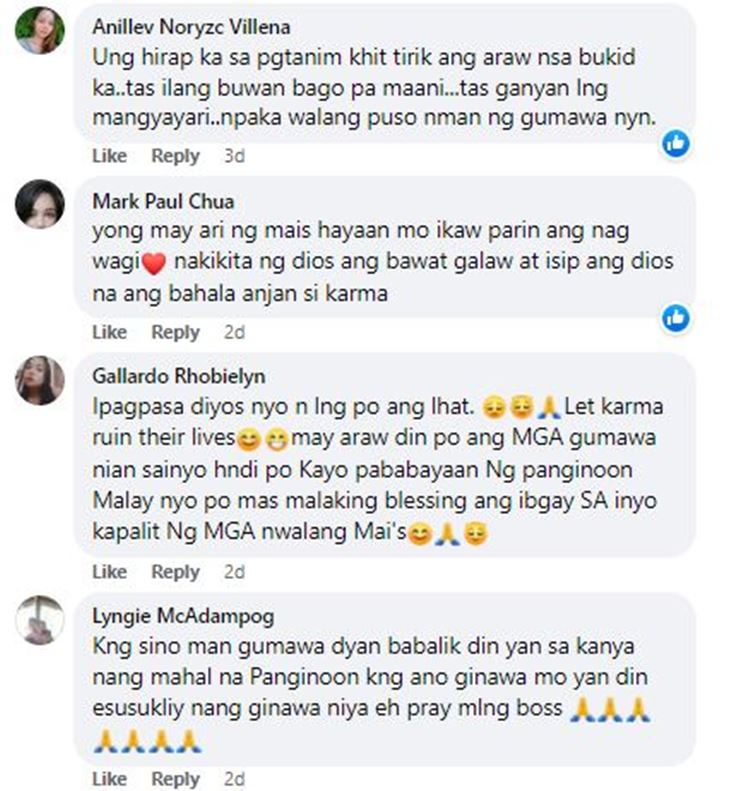Open the Lyngie McAdampog name link
Viewport: 750px width, 791px height.
183,616
